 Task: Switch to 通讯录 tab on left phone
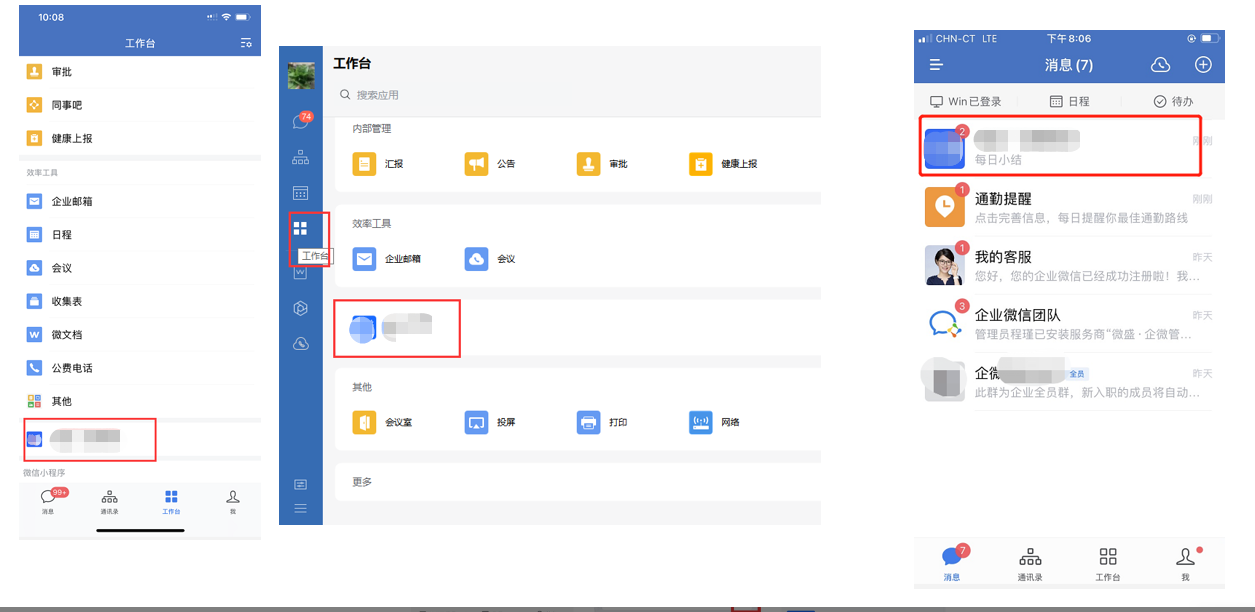tap(110, 501)
